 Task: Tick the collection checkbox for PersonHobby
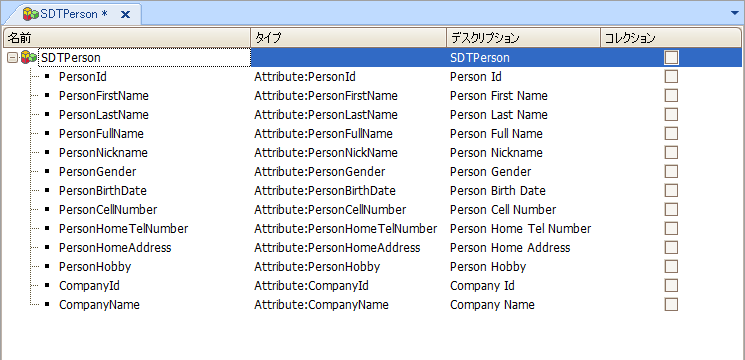click(x=671, y=266)
